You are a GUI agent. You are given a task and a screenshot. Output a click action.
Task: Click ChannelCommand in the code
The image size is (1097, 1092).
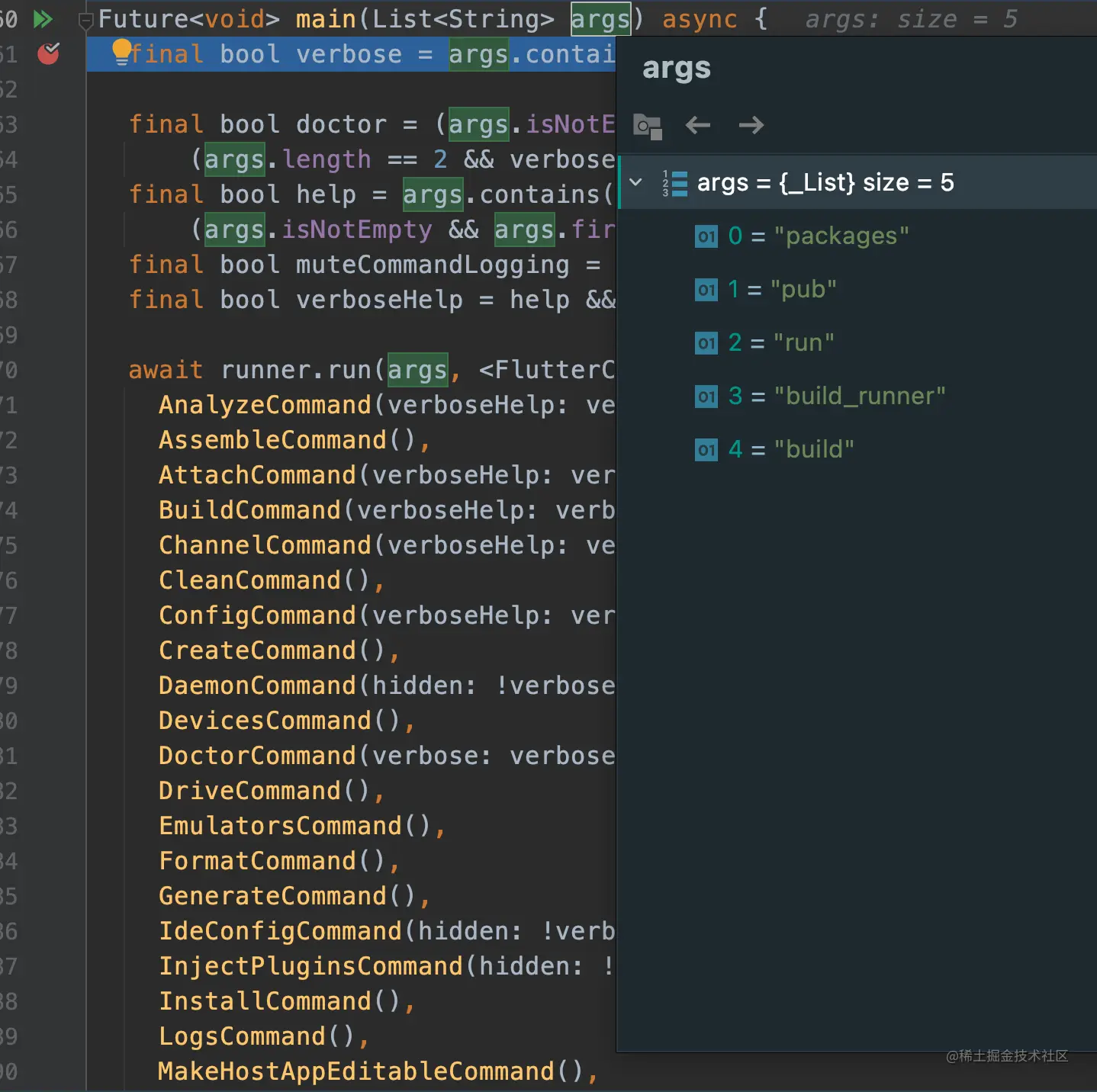click(x=265, y=545)
